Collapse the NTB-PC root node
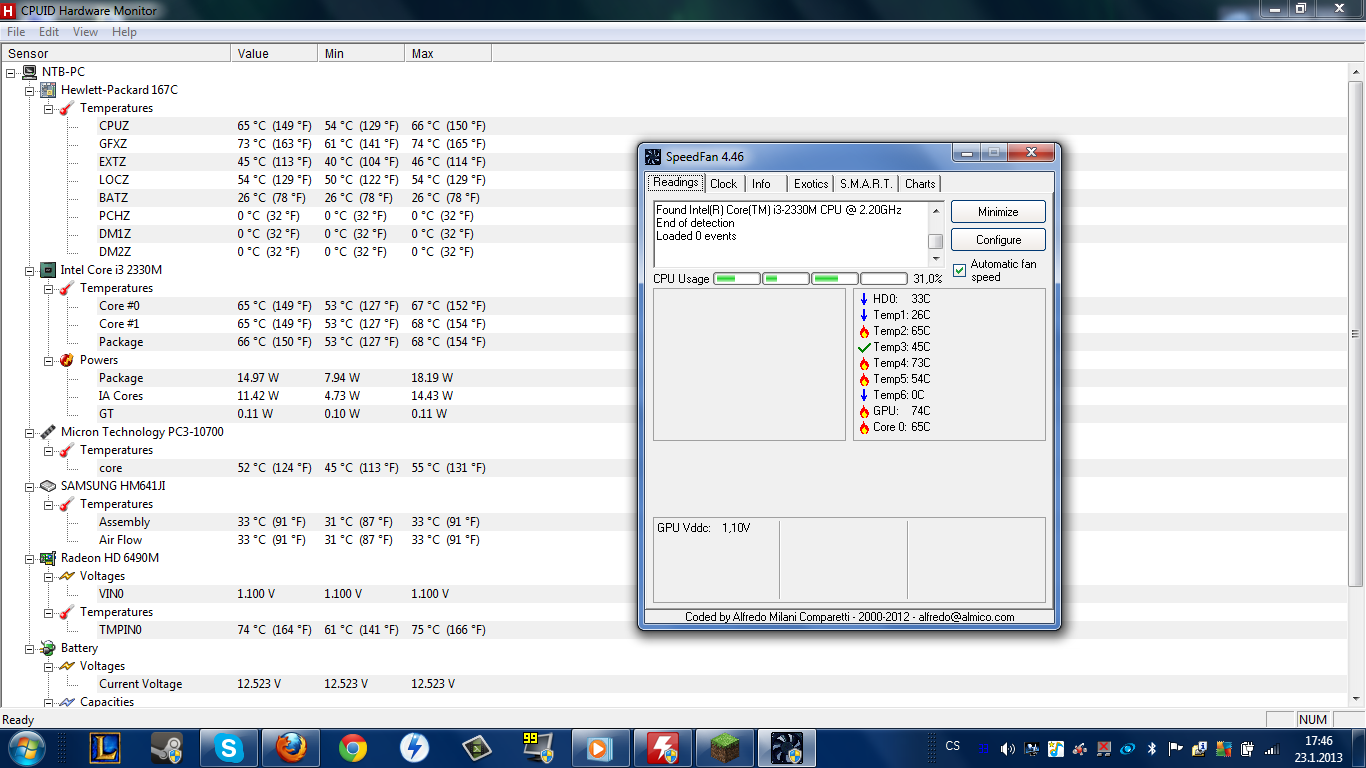The image size is (1366, 768). pos(10,72)
